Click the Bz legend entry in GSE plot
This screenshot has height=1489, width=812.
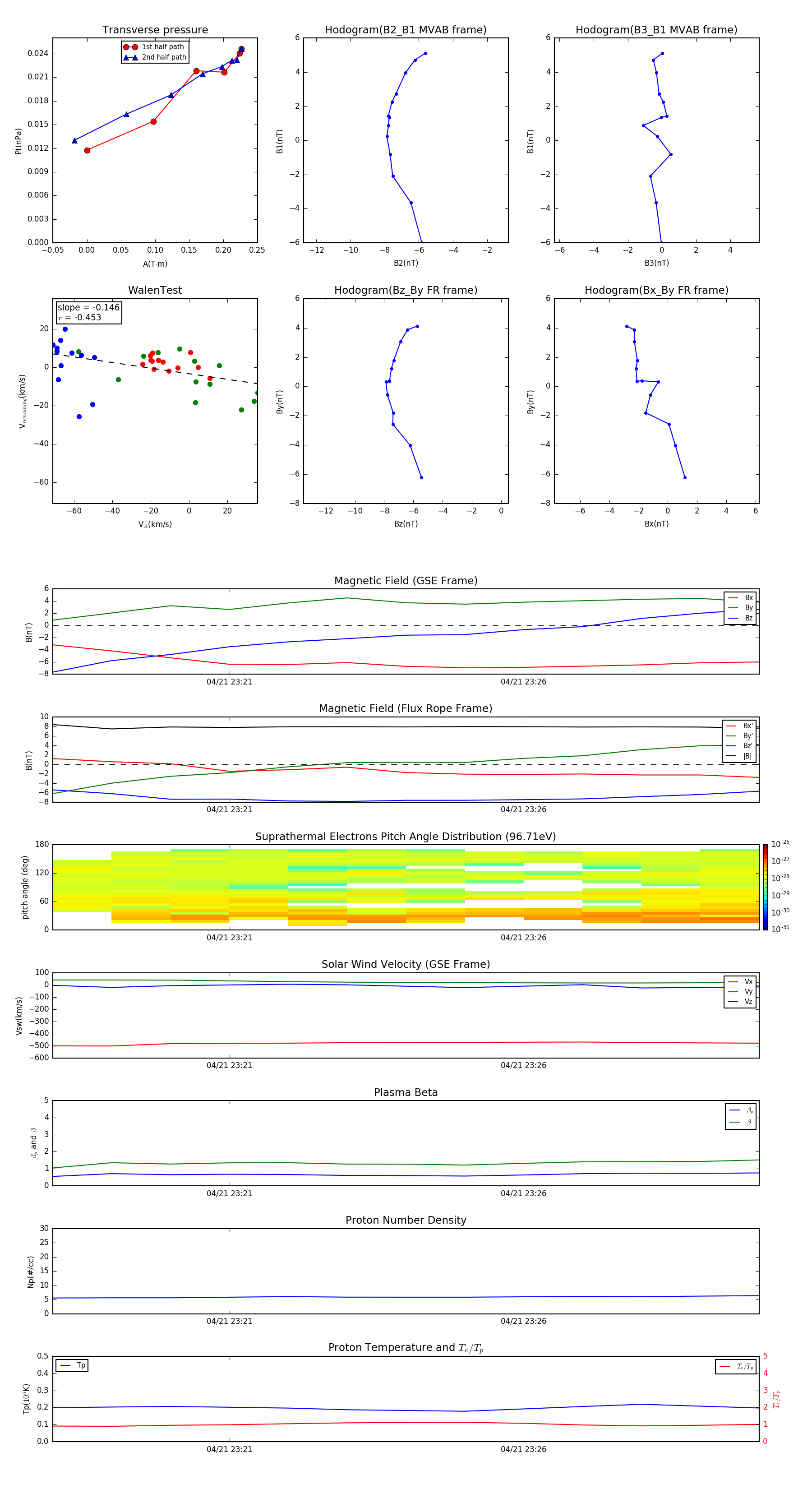tap(740, 618)
